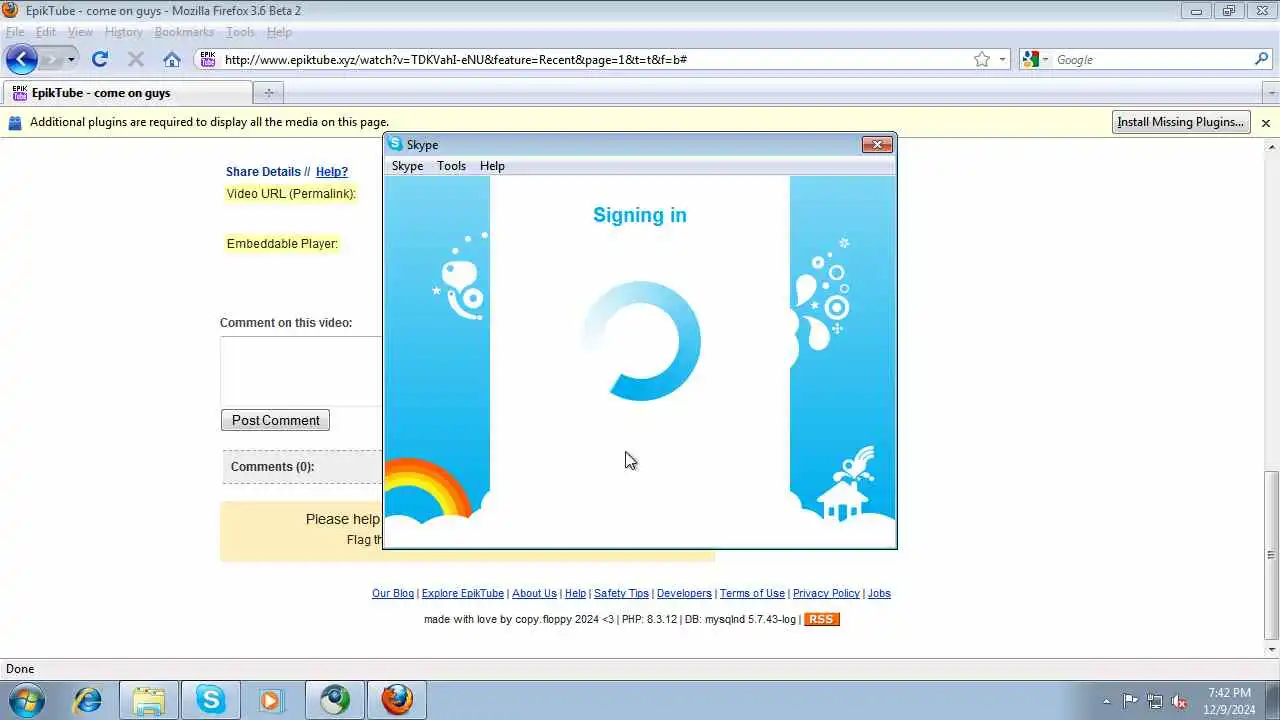Open the Windows Start menu orb

[x=26, y=700]
